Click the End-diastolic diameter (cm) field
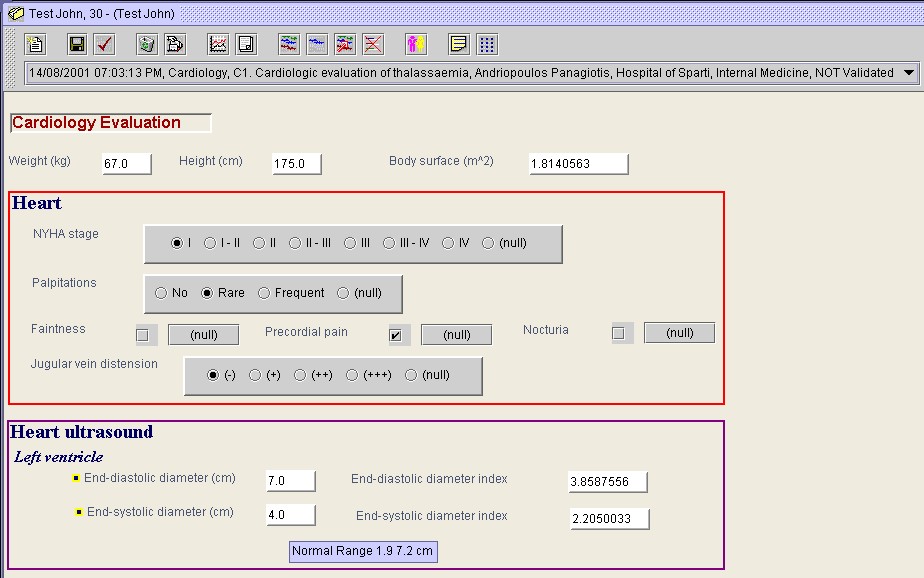The height and width of the screenshot is (578, 924). [x=290, y=481]
